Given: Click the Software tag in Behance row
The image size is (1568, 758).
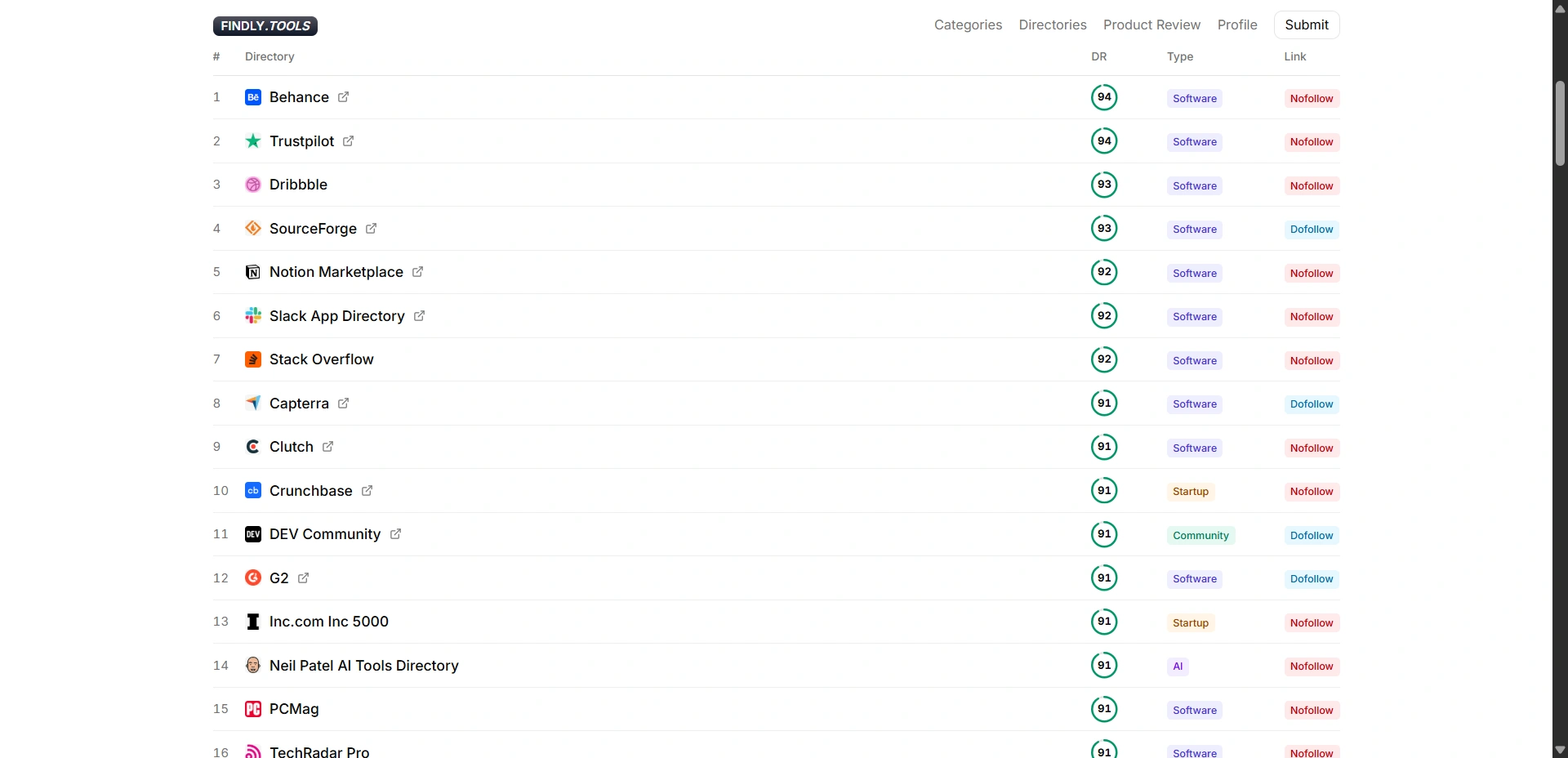Looking at the screenshot, I should point(1195,99).
